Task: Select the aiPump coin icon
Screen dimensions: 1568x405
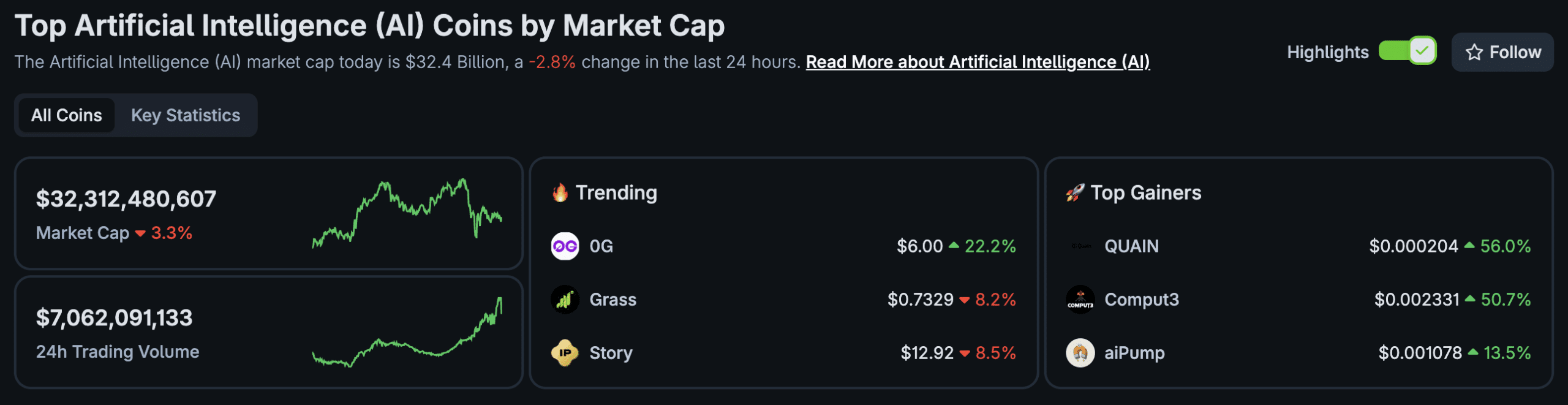Action: (x=1080, y=352)
